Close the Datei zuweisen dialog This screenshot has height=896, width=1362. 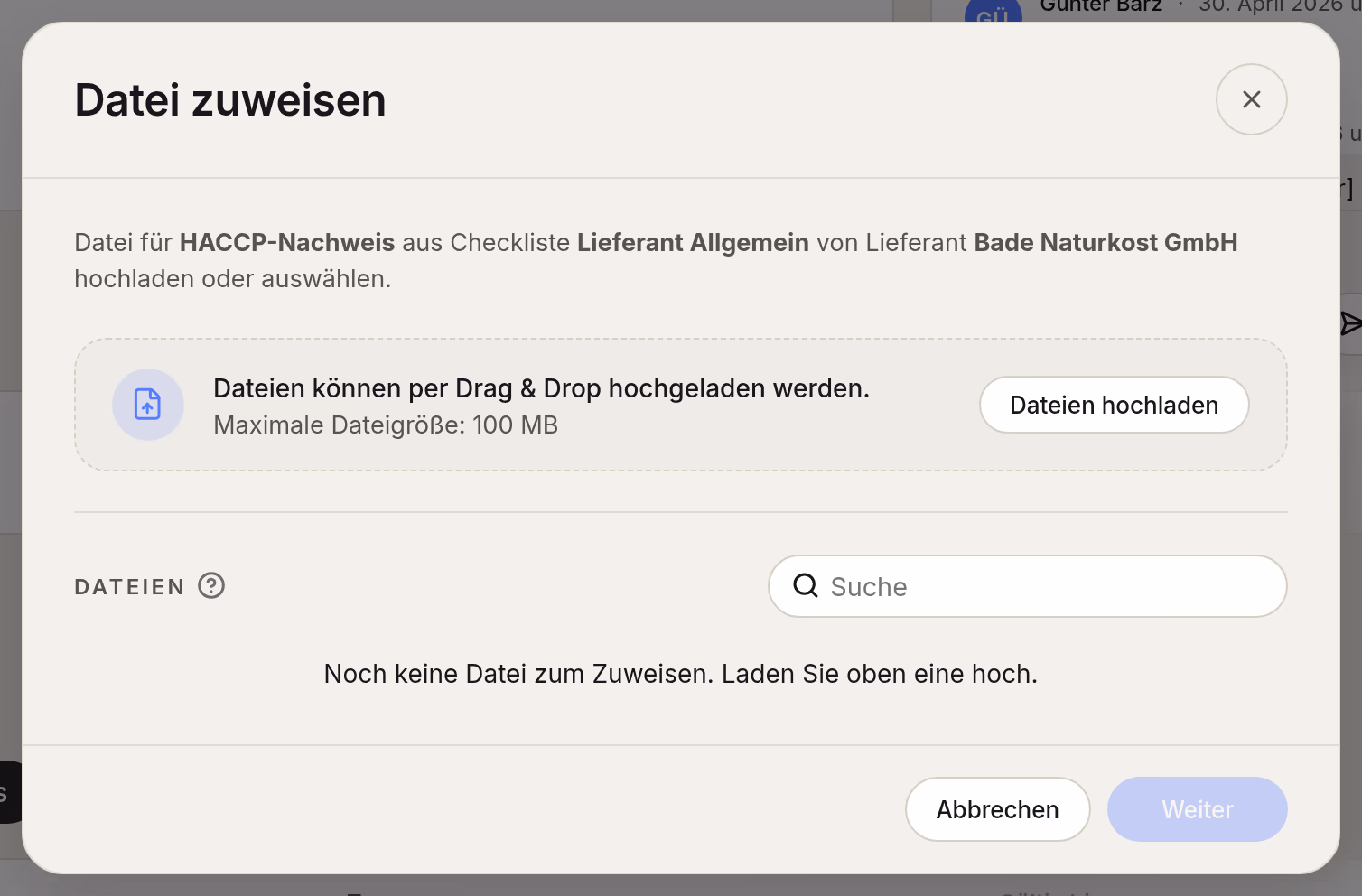1251,99
